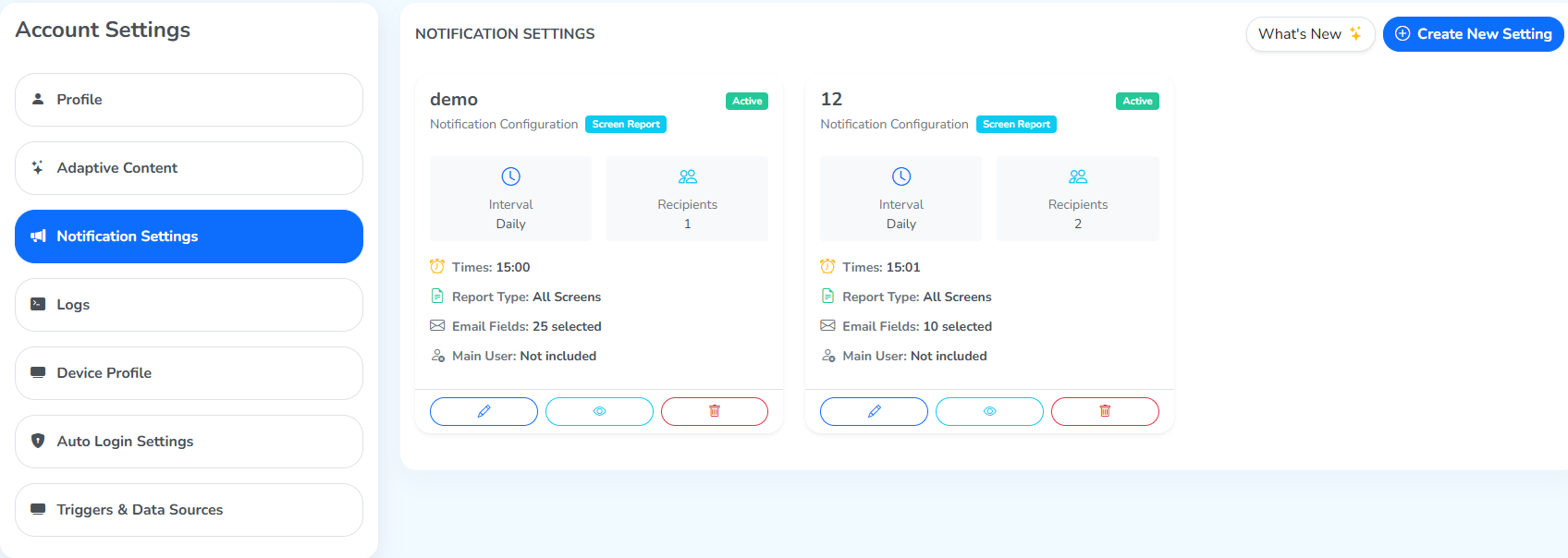
Task: Click Create New Setting button
Action: point(1473,34)
